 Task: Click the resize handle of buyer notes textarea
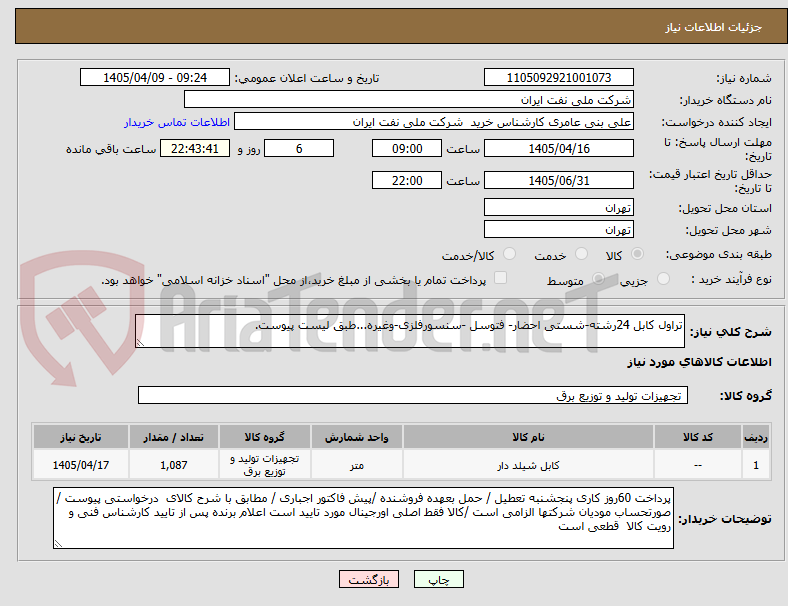click(58, 544)
